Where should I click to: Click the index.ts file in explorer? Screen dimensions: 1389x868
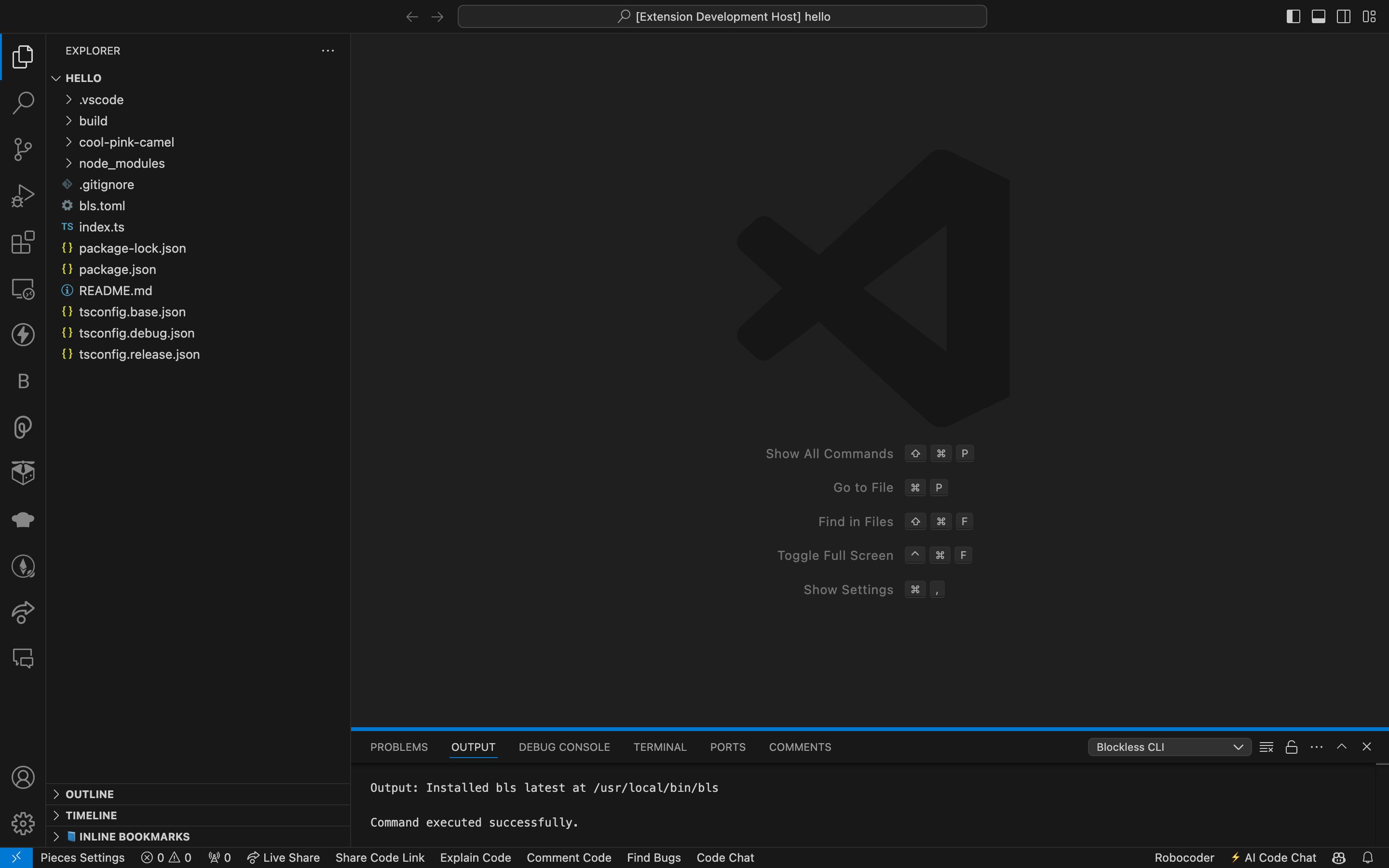101,227
